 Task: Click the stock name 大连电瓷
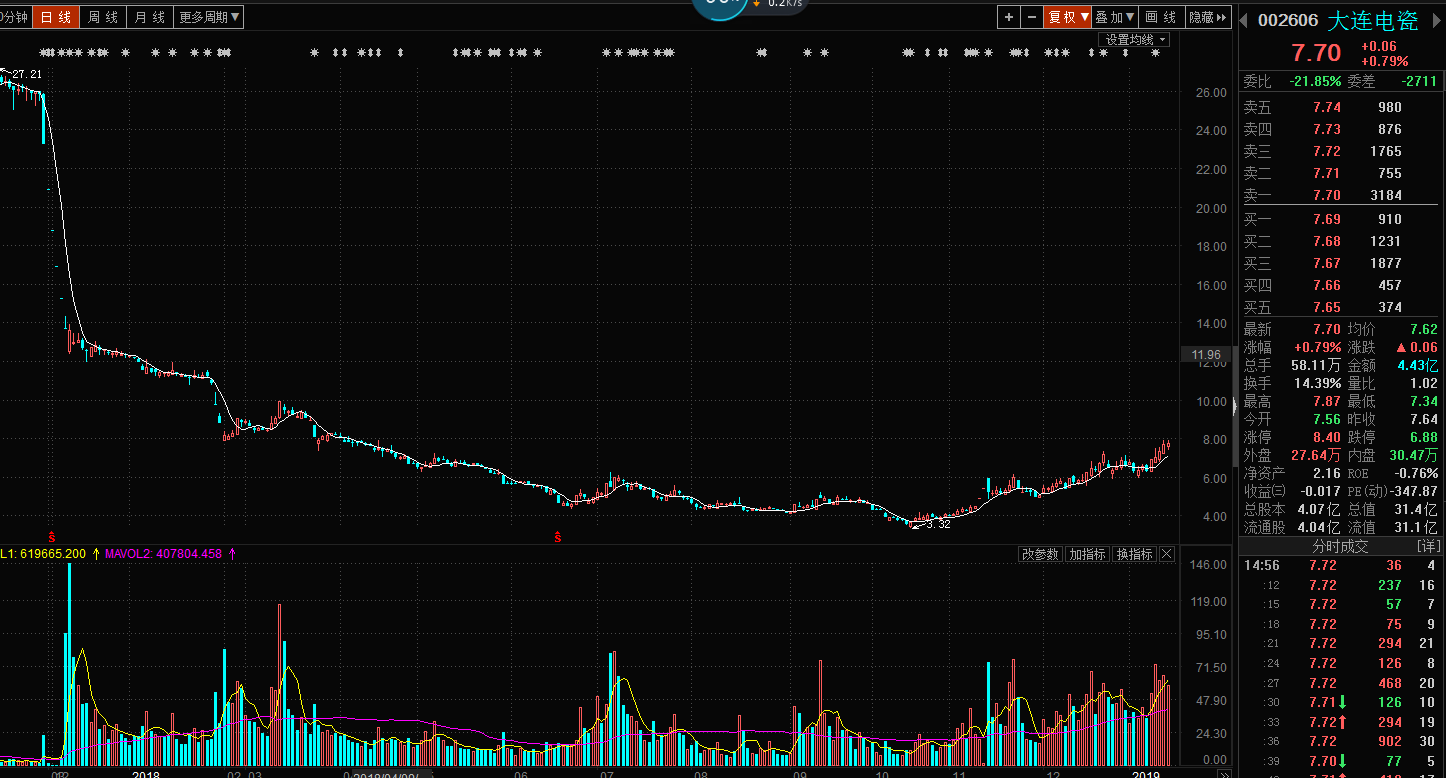(1373, 21)
